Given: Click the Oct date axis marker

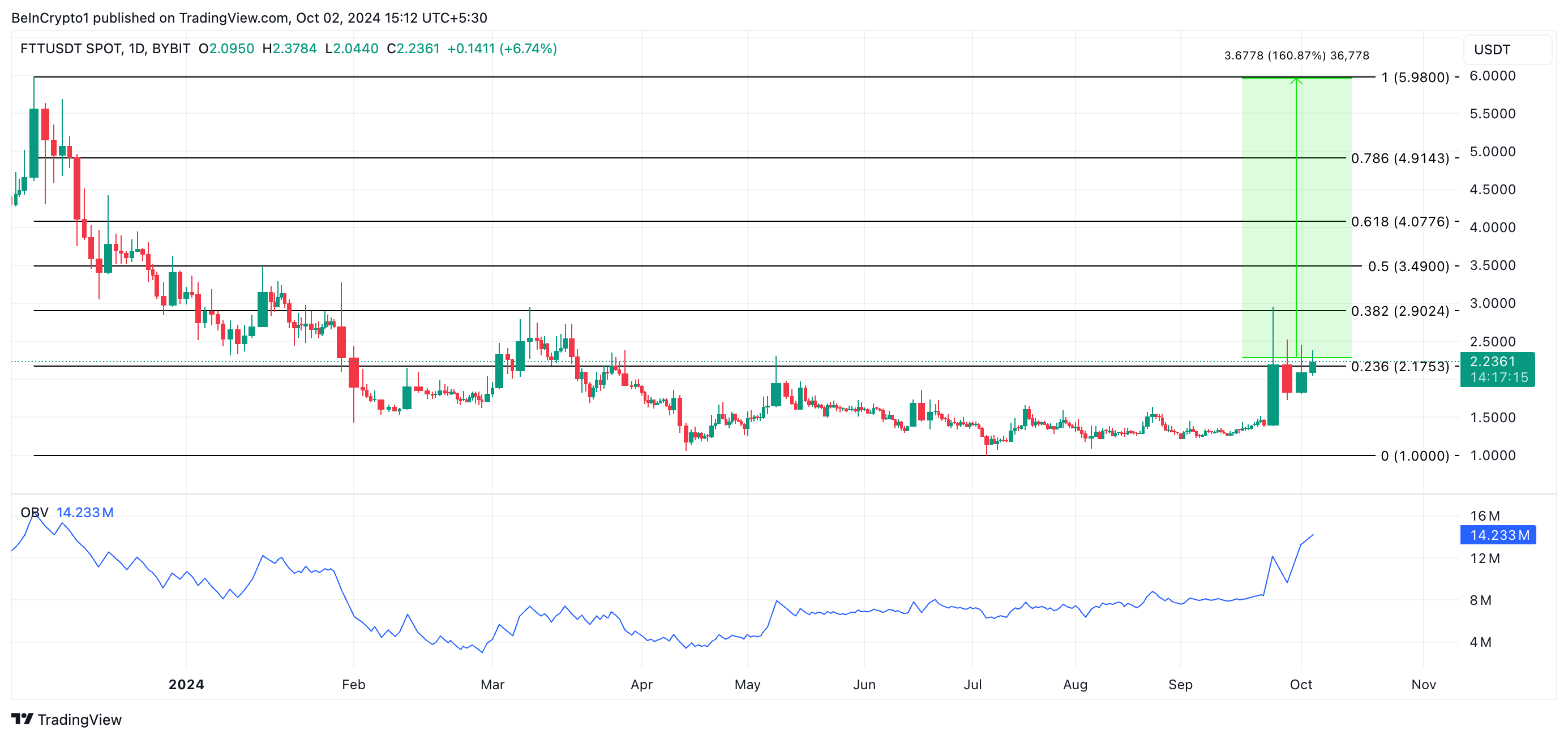Looking at the screenshot, I should click(x=1301, y=684).
